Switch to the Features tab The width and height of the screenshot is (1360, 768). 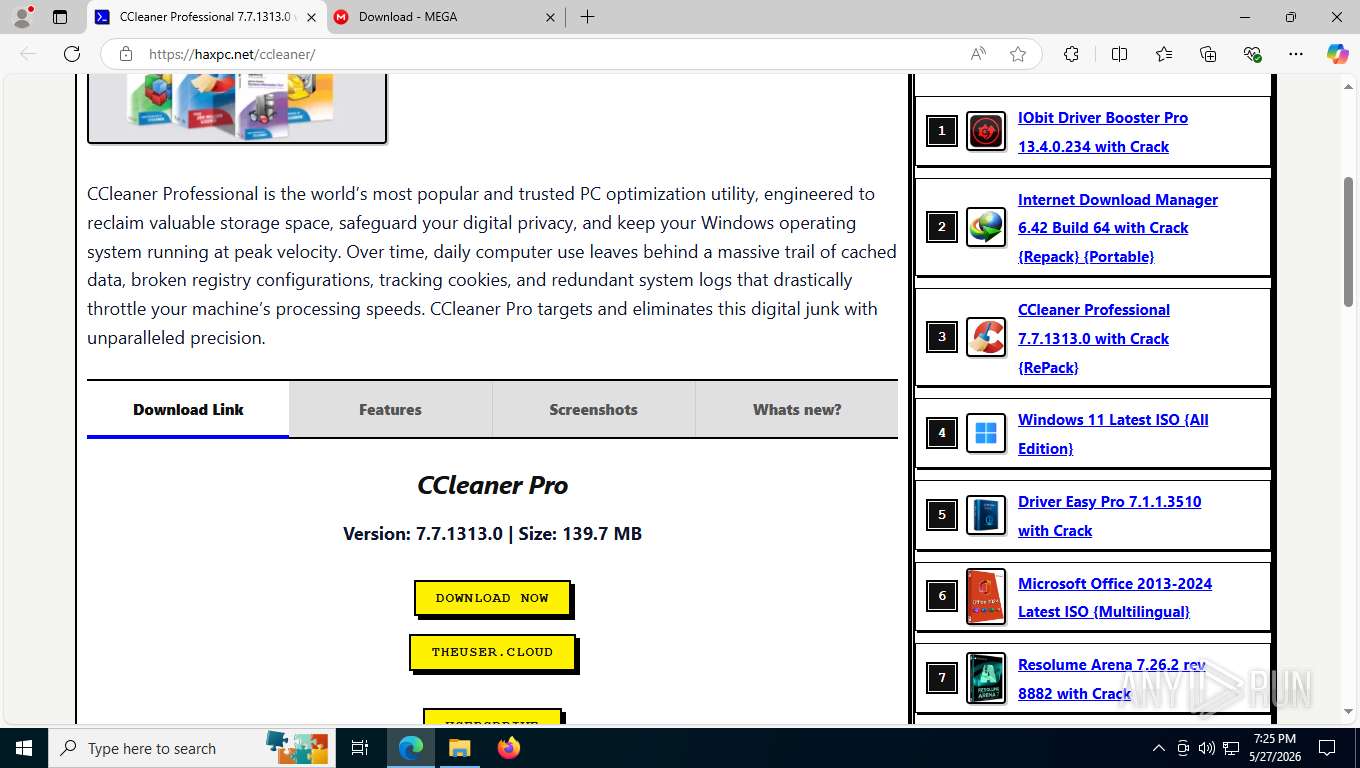click(390, 409)
